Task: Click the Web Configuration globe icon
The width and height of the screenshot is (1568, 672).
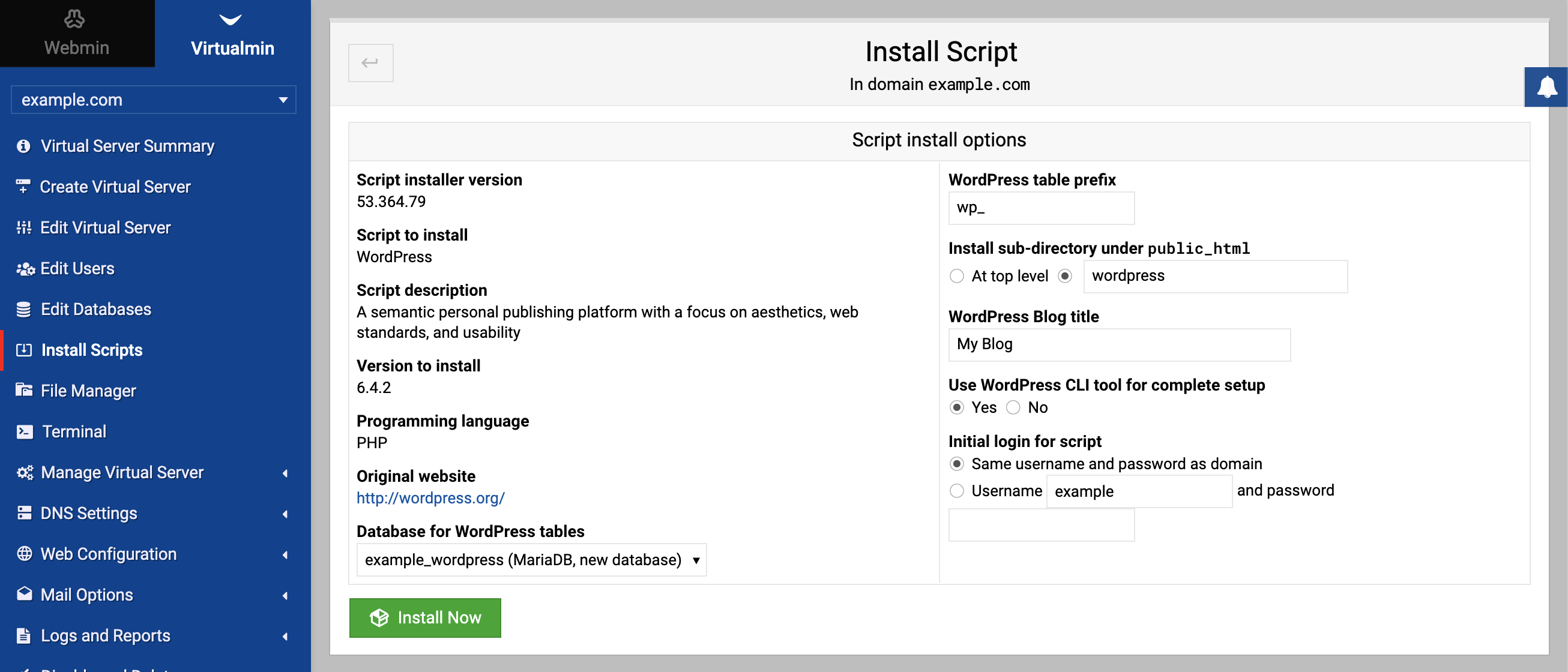Action: 25,553
